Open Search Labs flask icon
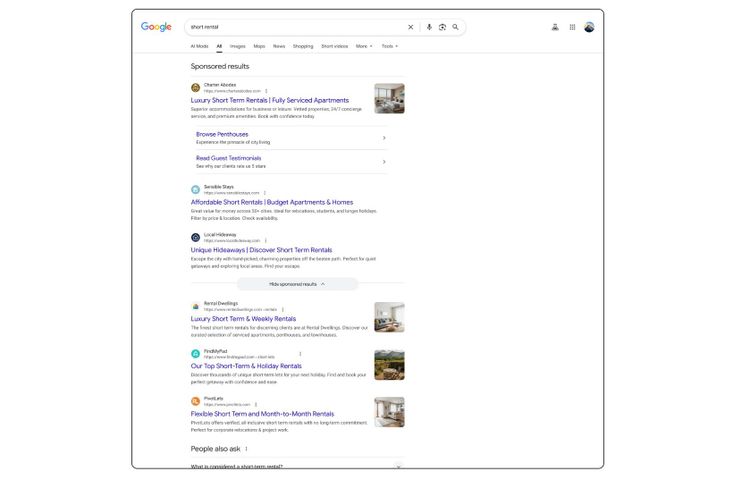This screenshot has height=478, width=750. click(555, 27)
